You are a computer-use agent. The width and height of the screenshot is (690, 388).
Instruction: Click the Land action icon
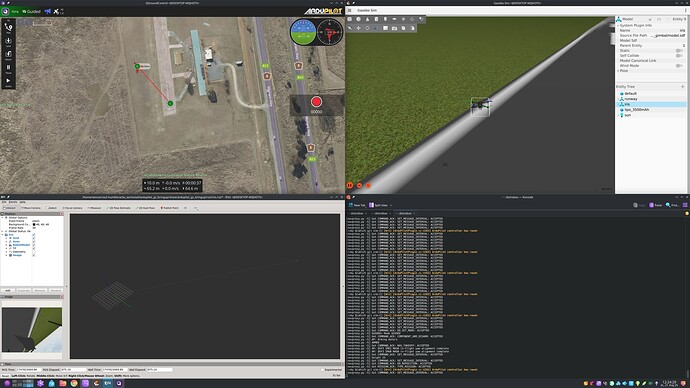(x=8, y=42)
